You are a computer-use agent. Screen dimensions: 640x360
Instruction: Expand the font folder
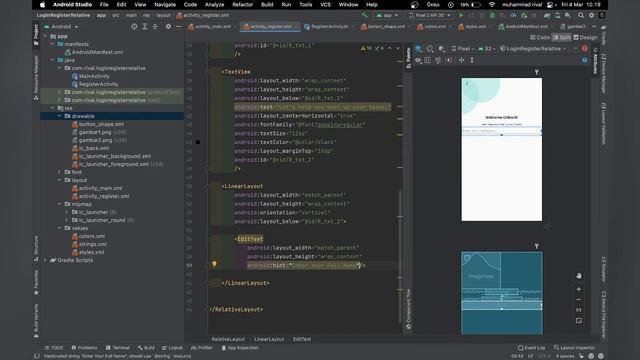tap(60, 172)
